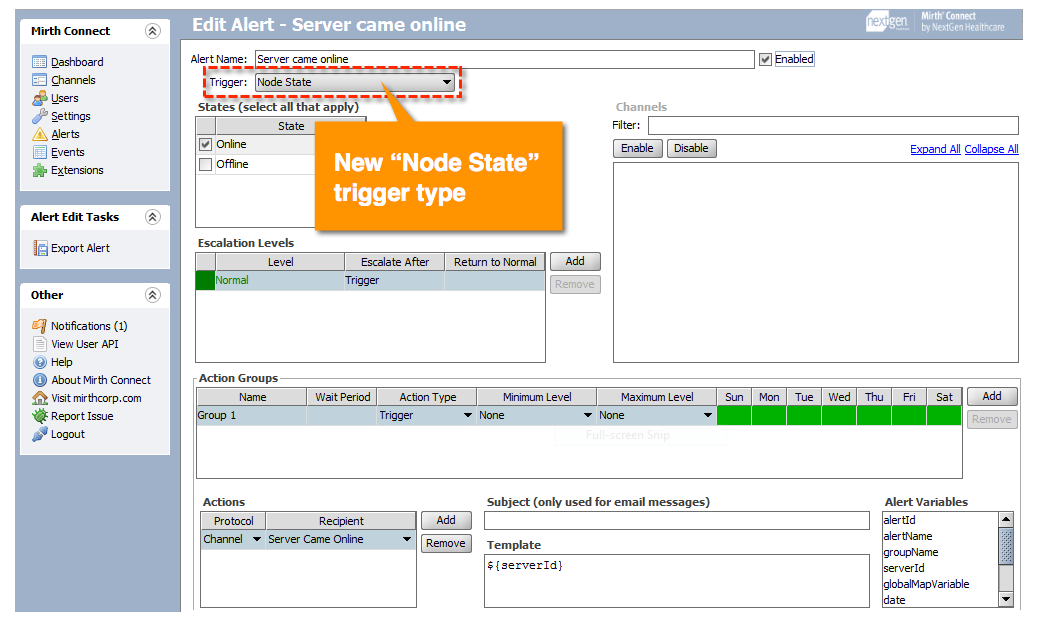Toggle Fri day cell for Group 1
This screenshot has height=627, width=1037.
point(909,415)
